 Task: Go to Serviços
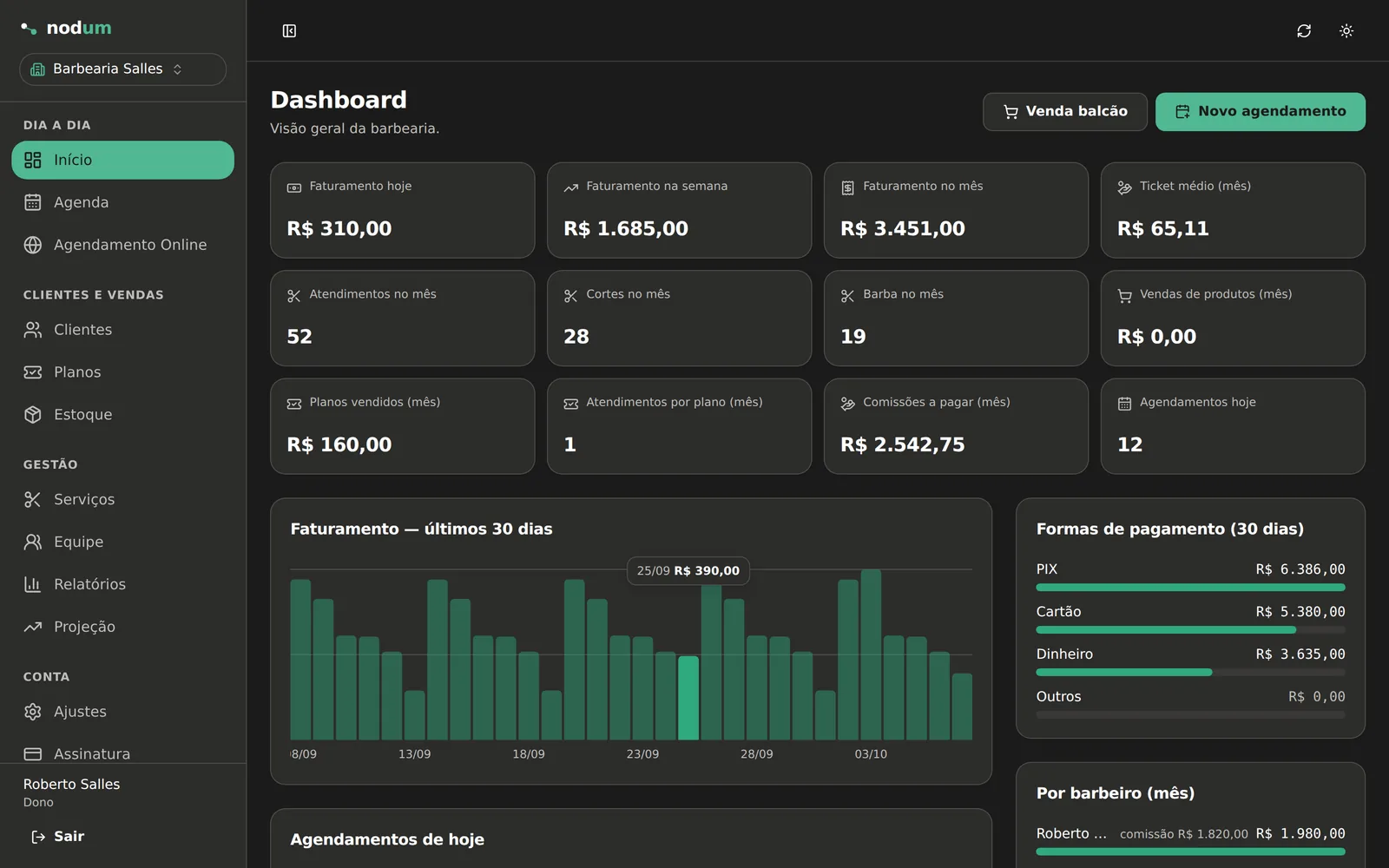122,499
